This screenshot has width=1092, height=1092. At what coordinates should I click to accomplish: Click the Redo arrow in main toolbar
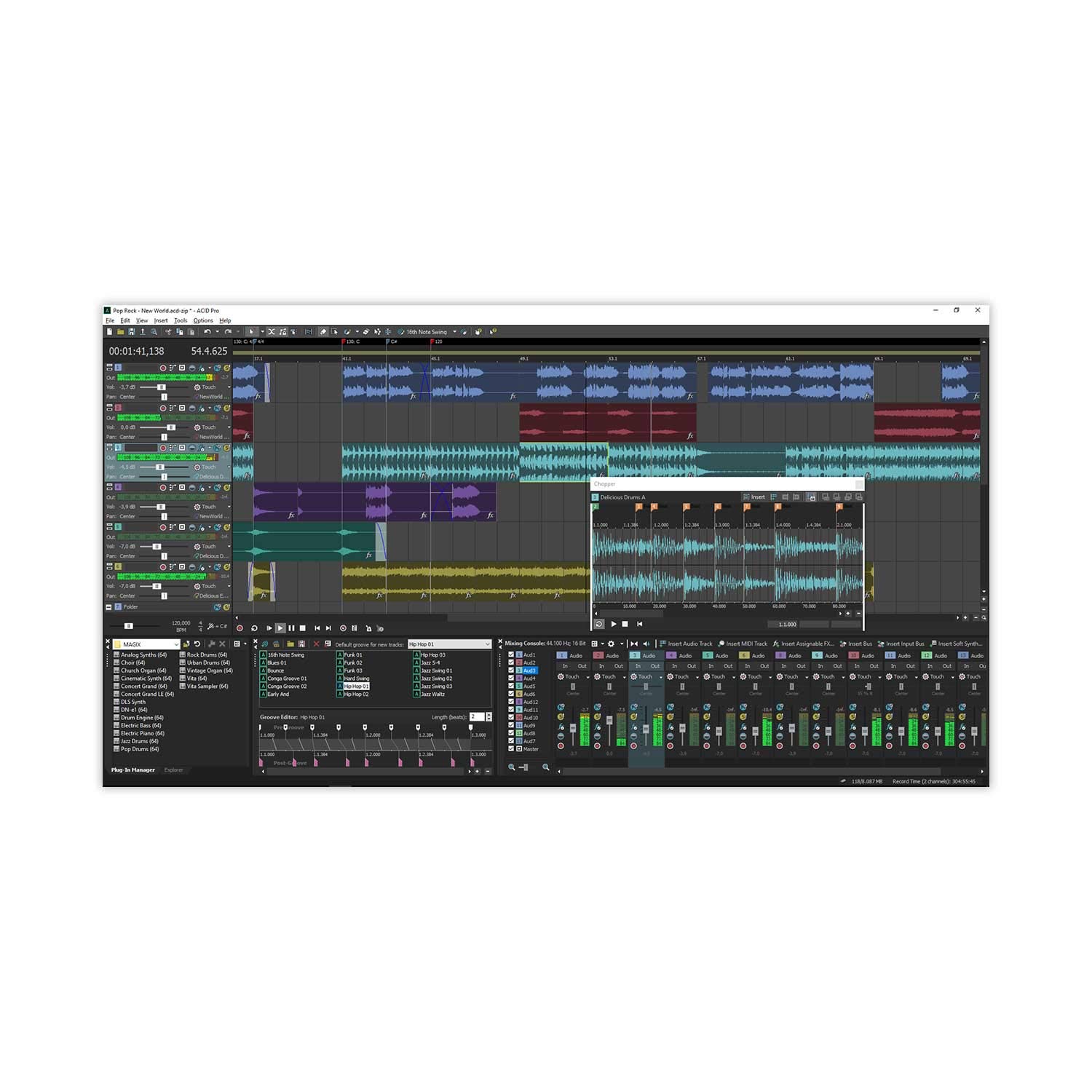228,331
